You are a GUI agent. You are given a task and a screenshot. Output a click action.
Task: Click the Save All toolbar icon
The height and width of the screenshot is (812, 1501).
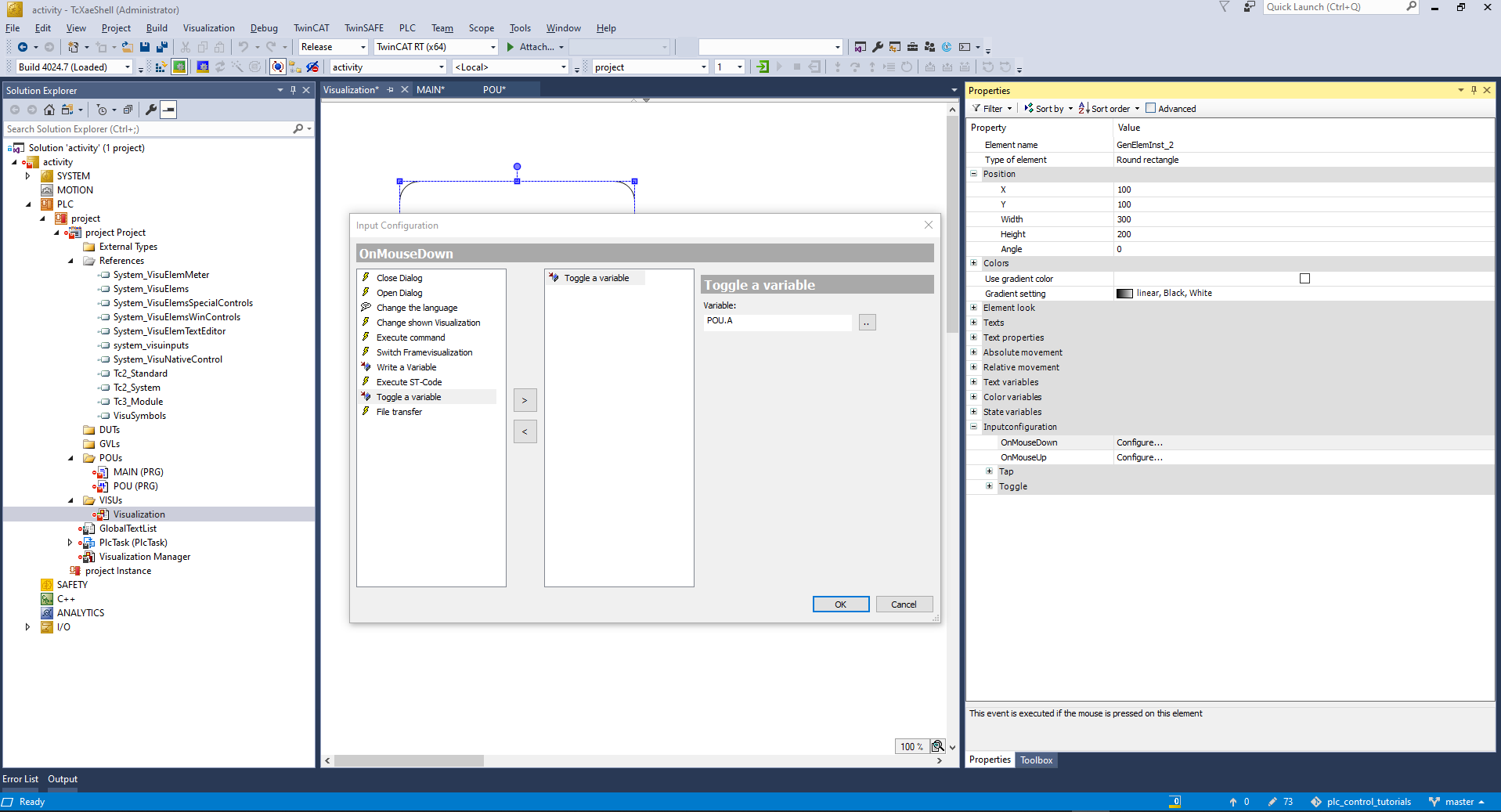tap(161, 47)
